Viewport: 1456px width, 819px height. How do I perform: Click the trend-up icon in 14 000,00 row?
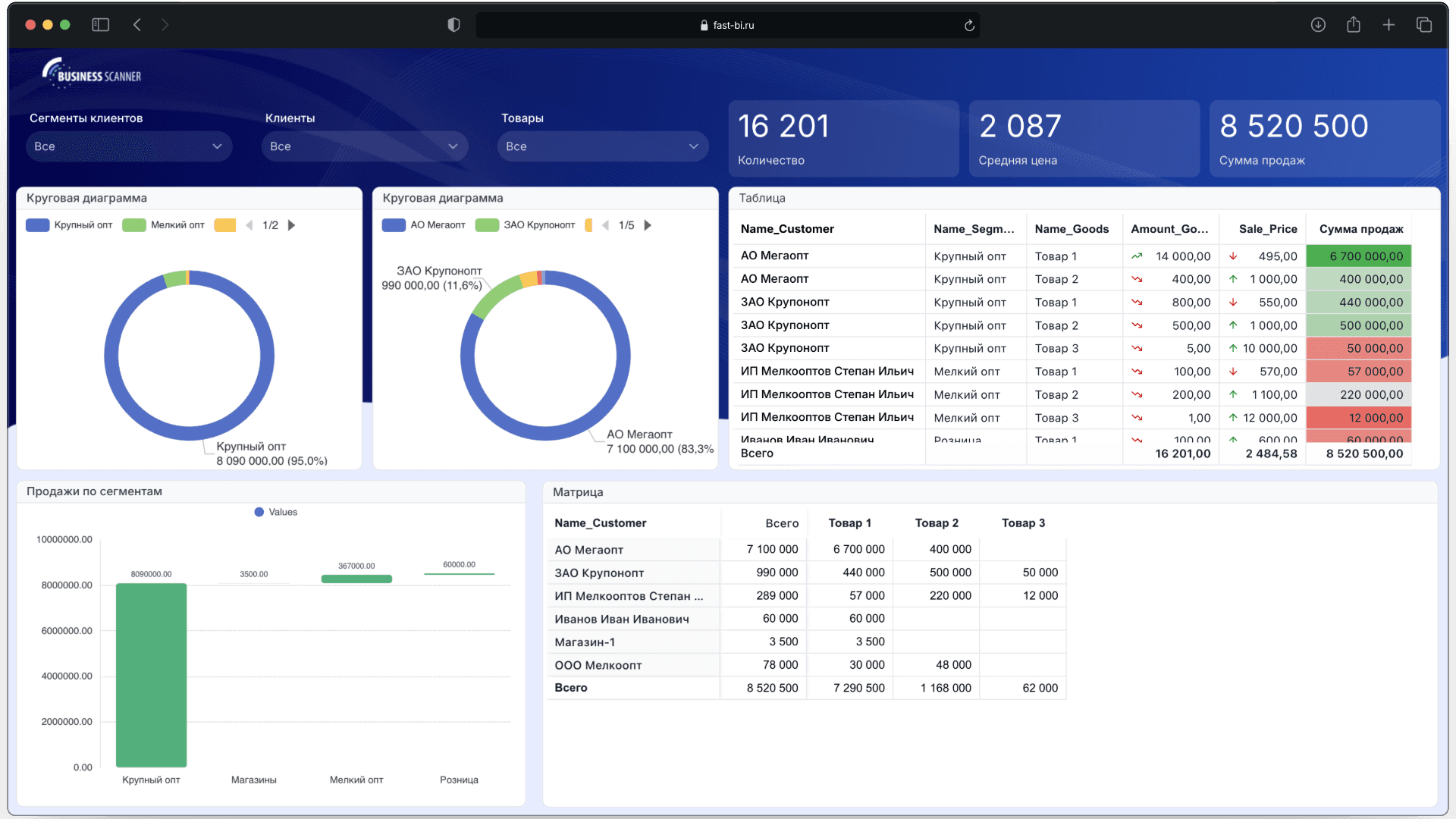(1137, 256)
